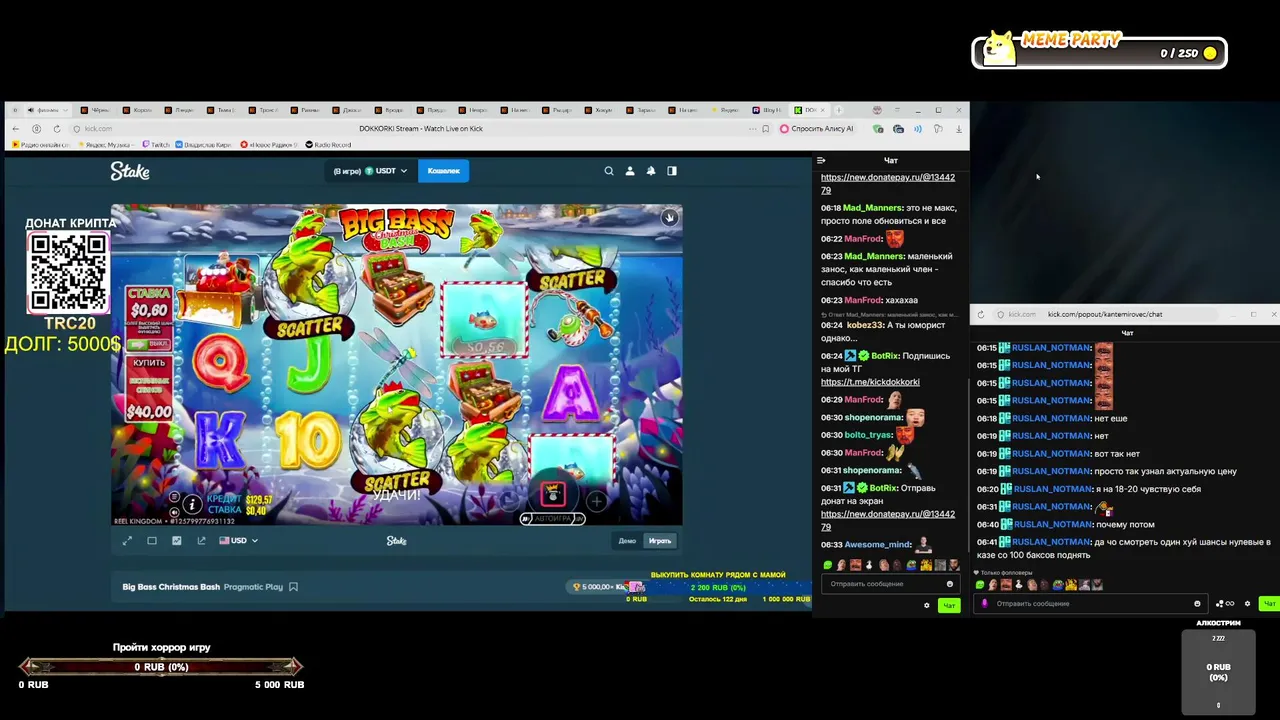
Task: Click the Спросить Алису AI button
Action: [818, 129]
